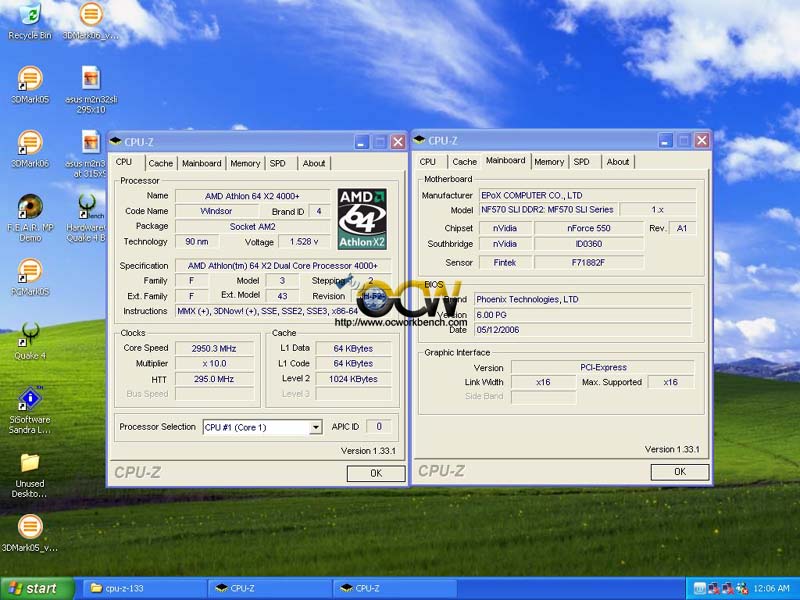Switch to the cpu-z-133 folder taskbar button
This screenshot has height=600, width=800.
[144, 588]
